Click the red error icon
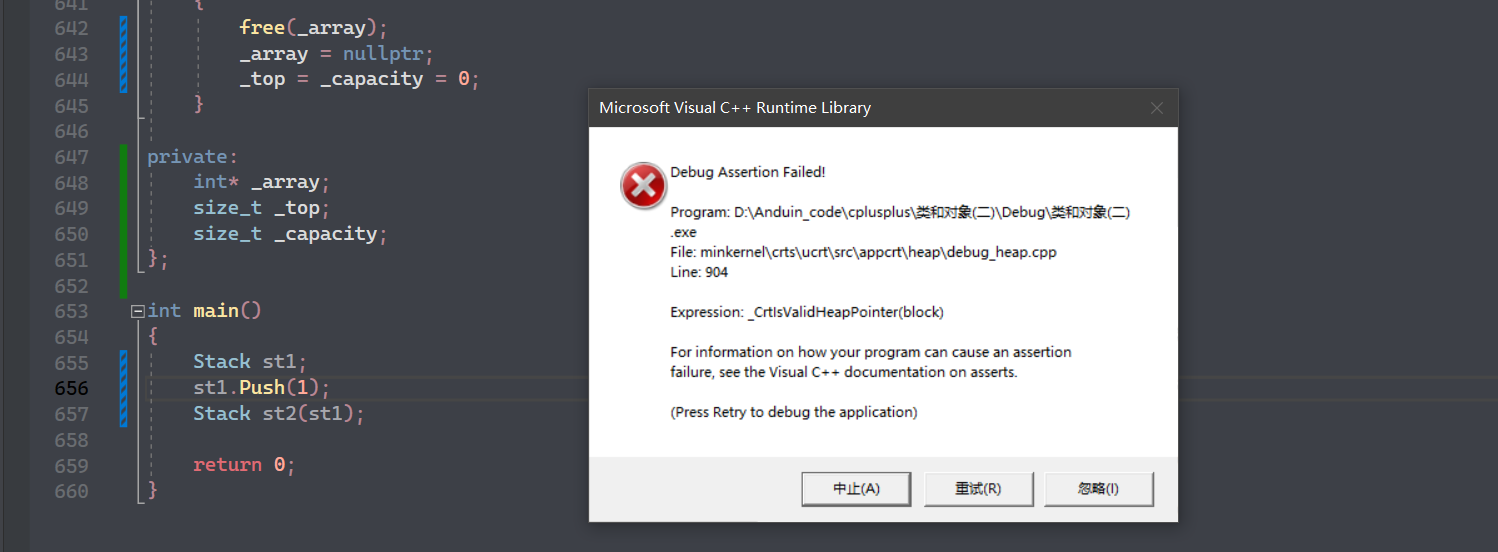Image resolution: width=1498 pixels, height=552 pixels. (x=643, y=186)
